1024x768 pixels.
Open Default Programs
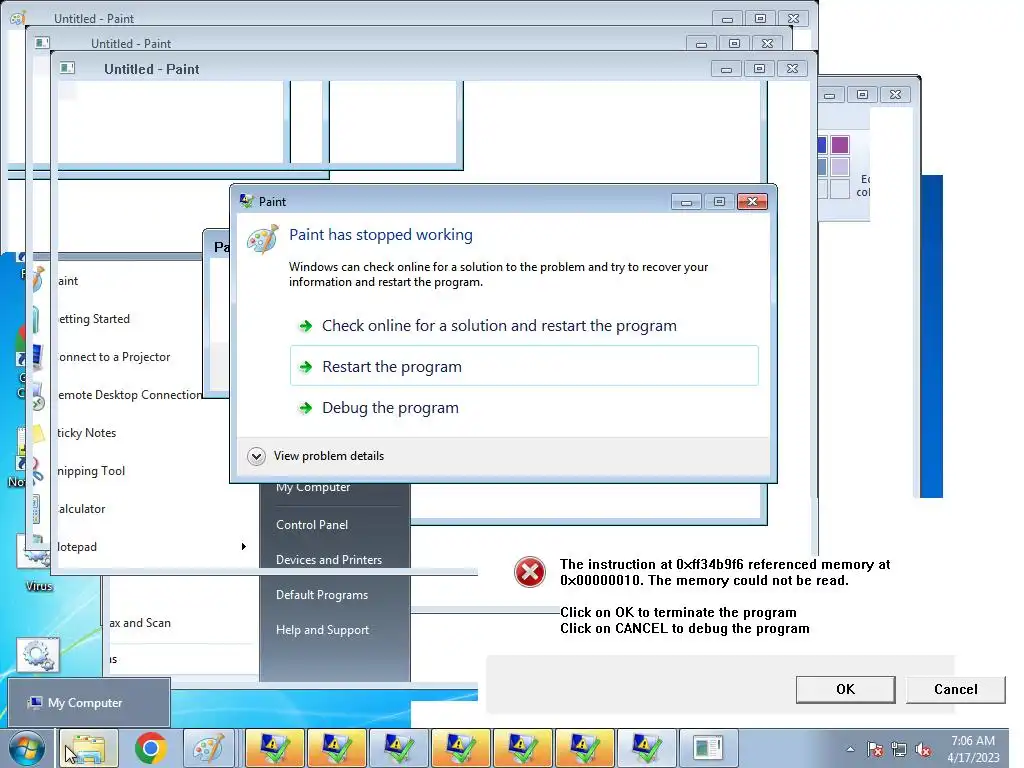coord(321,595)
